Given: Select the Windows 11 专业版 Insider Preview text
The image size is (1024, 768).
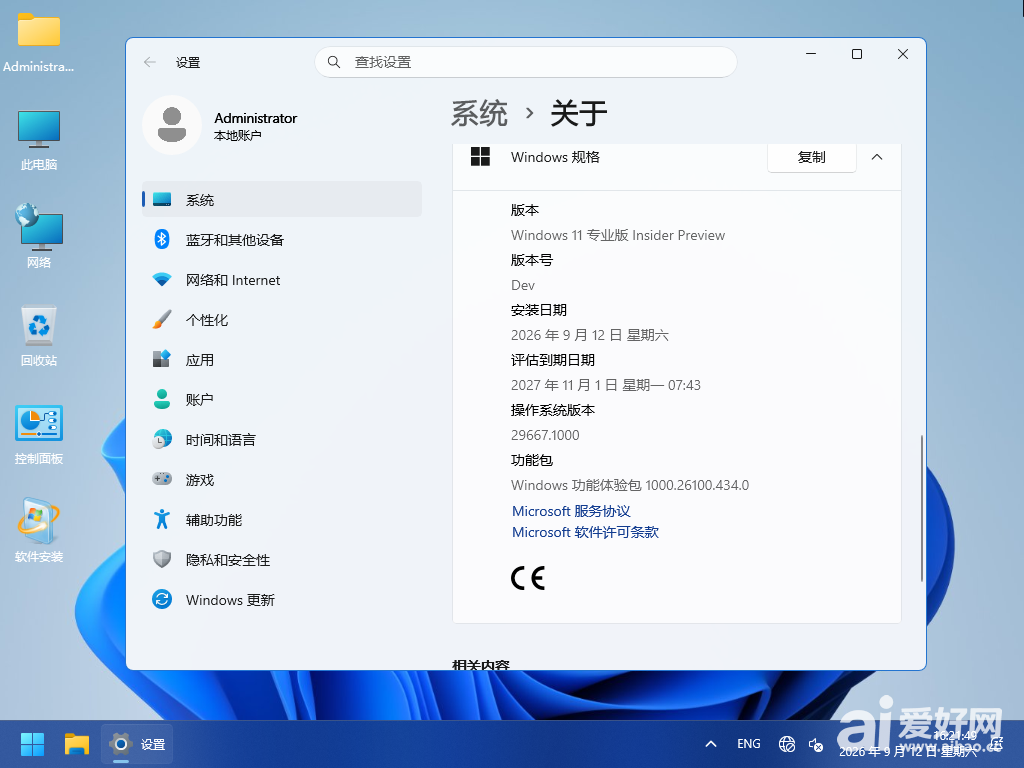Looking at the screenshot, I should pyautogui.click(x=618, y=235).
